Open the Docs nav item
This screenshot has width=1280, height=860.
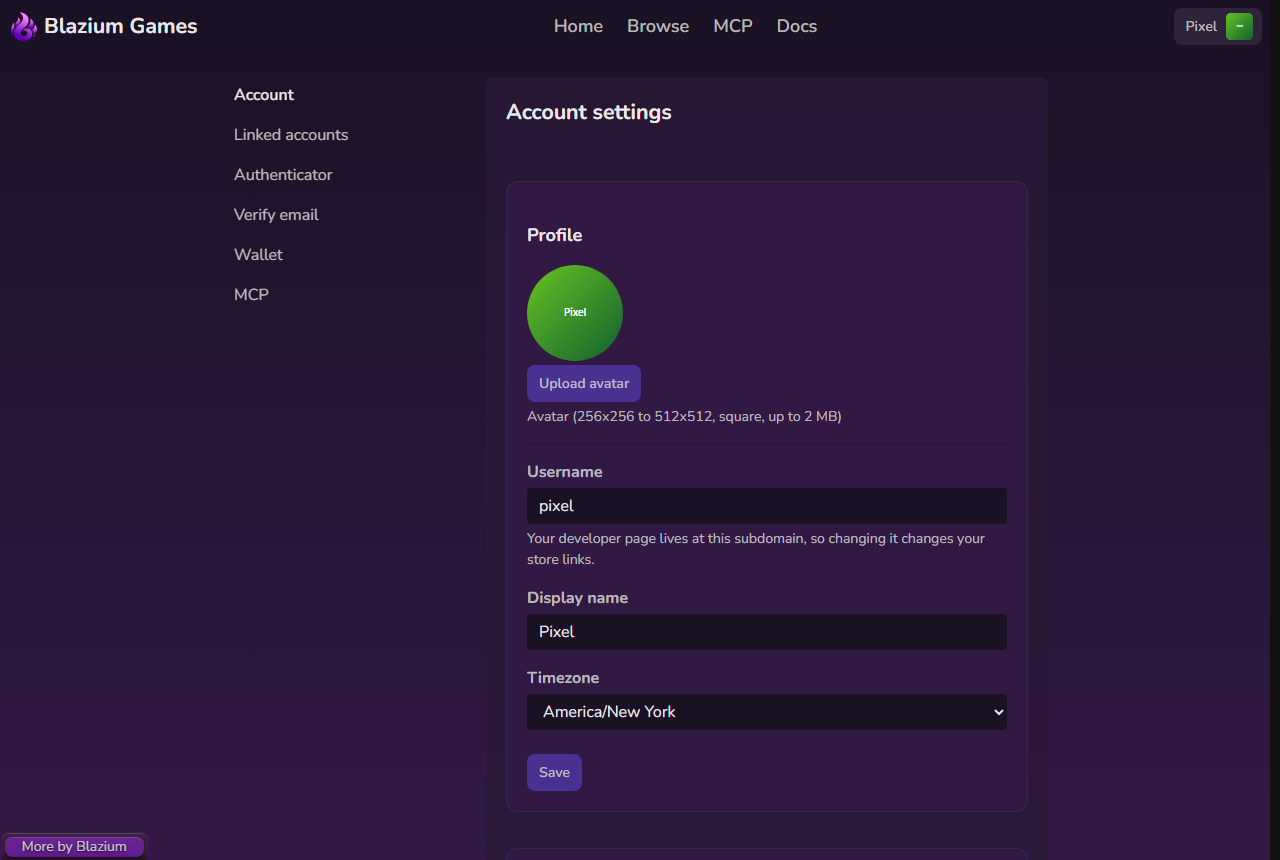tap(797, 26)
